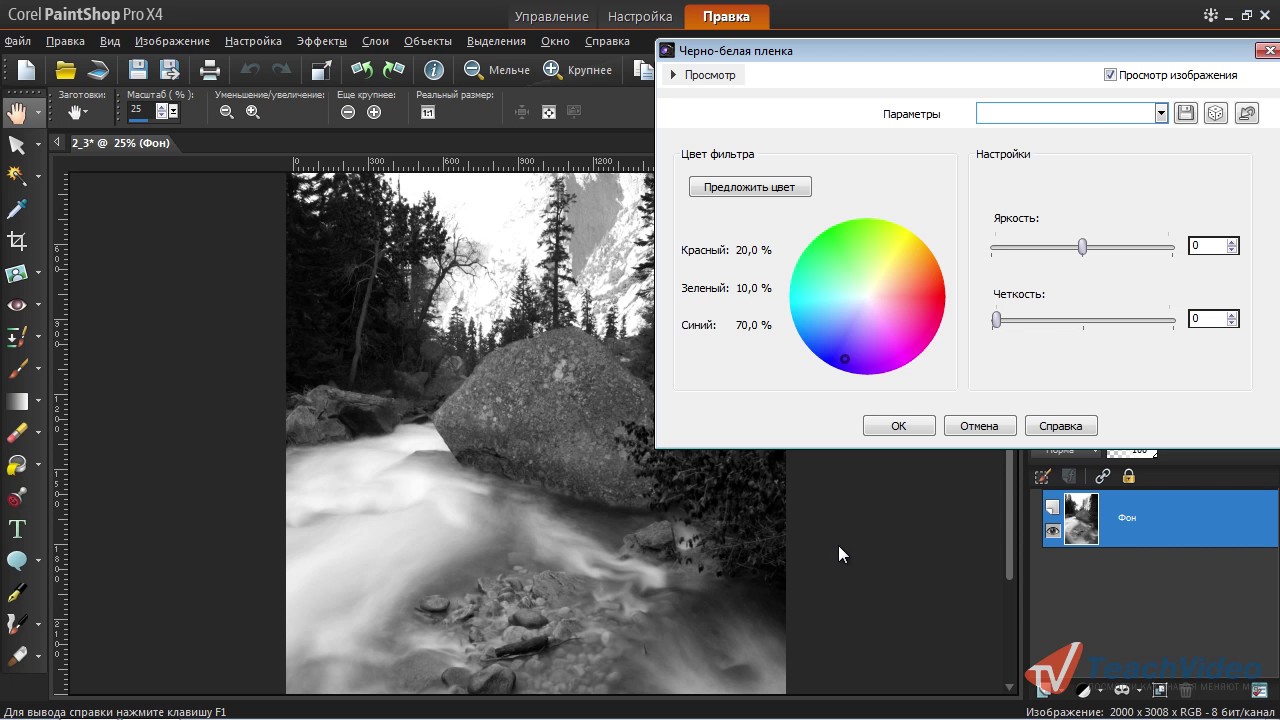Image resolution: width=1280 pixels, height=720 pixels.
Task: Confirm the dialog with OK
Action: [x=899, y=426]
